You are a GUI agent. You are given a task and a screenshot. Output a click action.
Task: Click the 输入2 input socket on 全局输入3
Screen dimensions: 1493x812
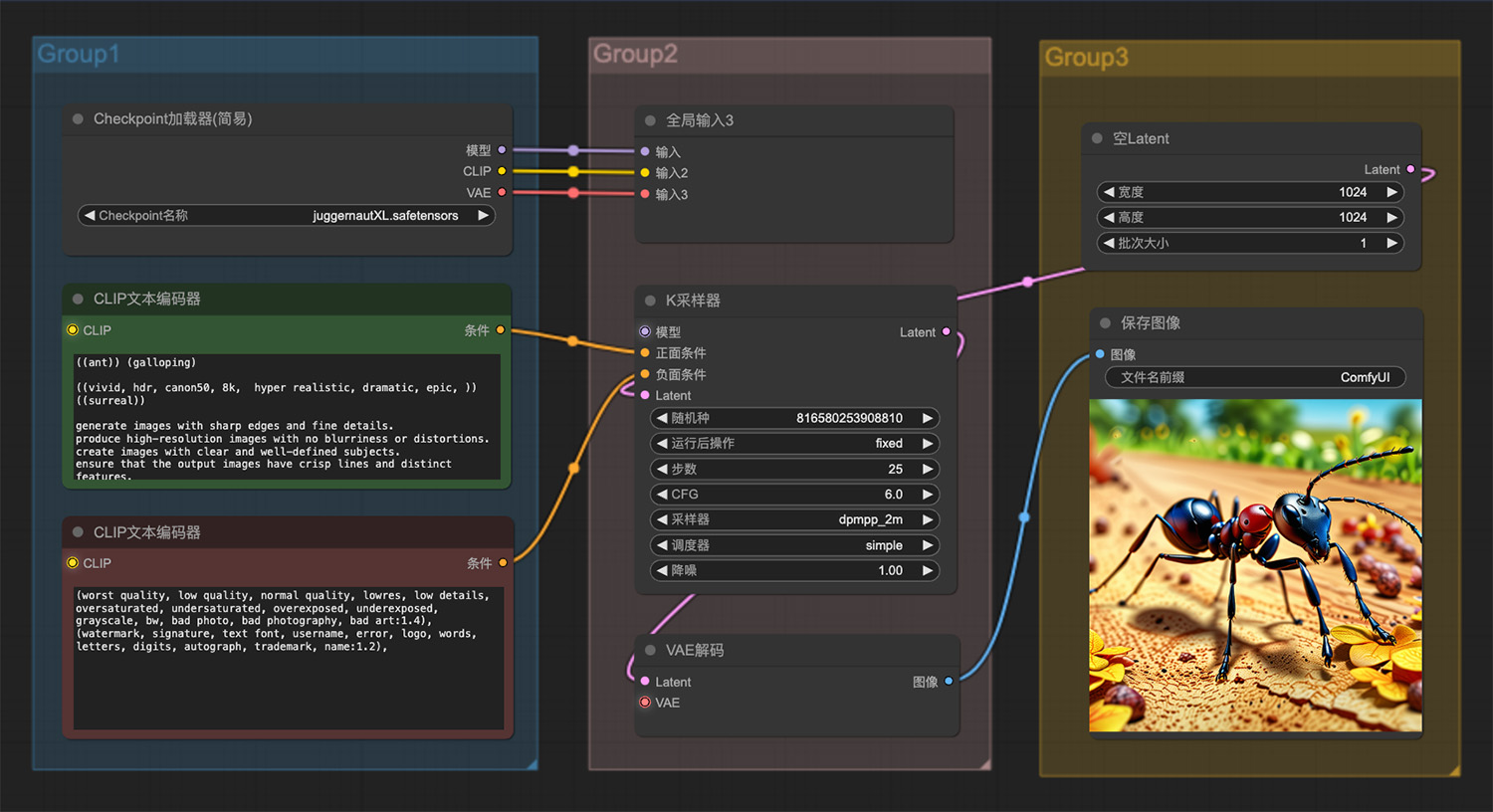[x=645, y=172]
